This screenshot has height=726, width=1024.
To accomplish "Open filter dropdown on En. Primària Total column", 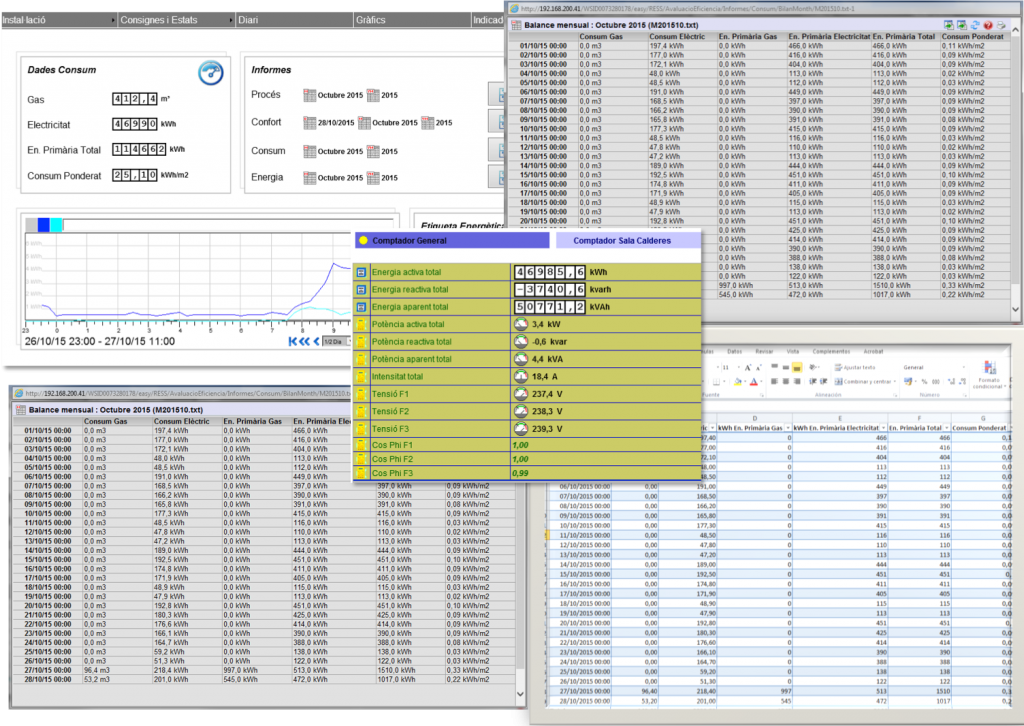I will [946, 428].
